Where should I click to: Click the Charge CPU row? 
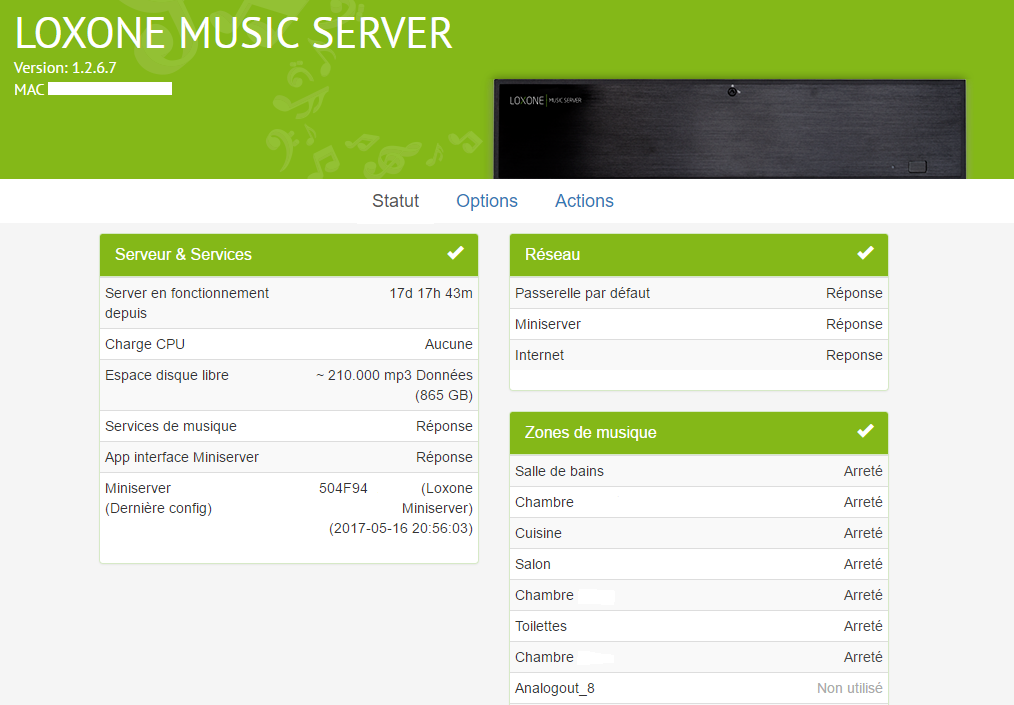click(x=288, y=344)
